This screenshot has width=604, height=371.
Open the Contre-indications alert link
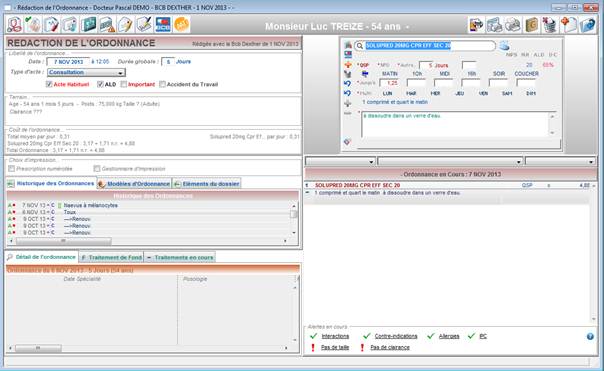coord(396,336)
